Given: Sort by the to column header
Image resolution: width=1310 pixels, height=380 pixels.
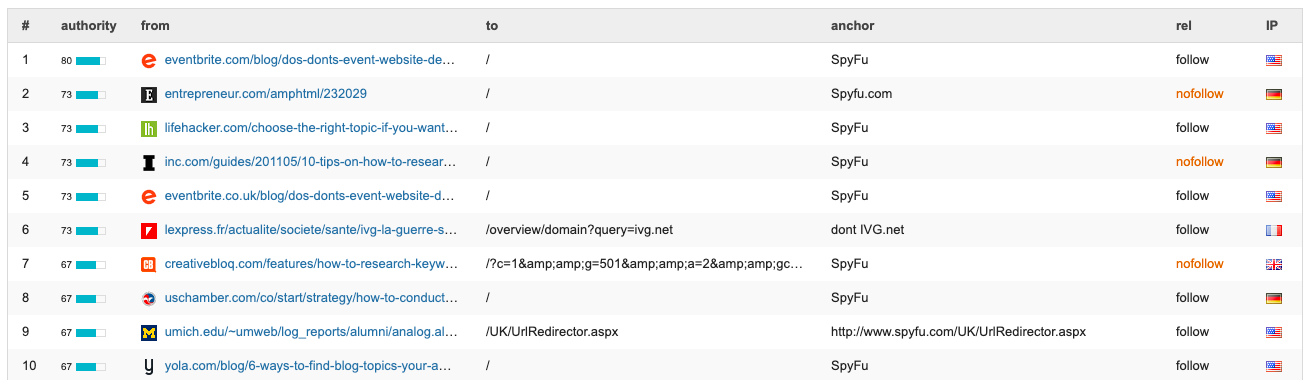Looking at the screenshot, I should pos(492,26).
